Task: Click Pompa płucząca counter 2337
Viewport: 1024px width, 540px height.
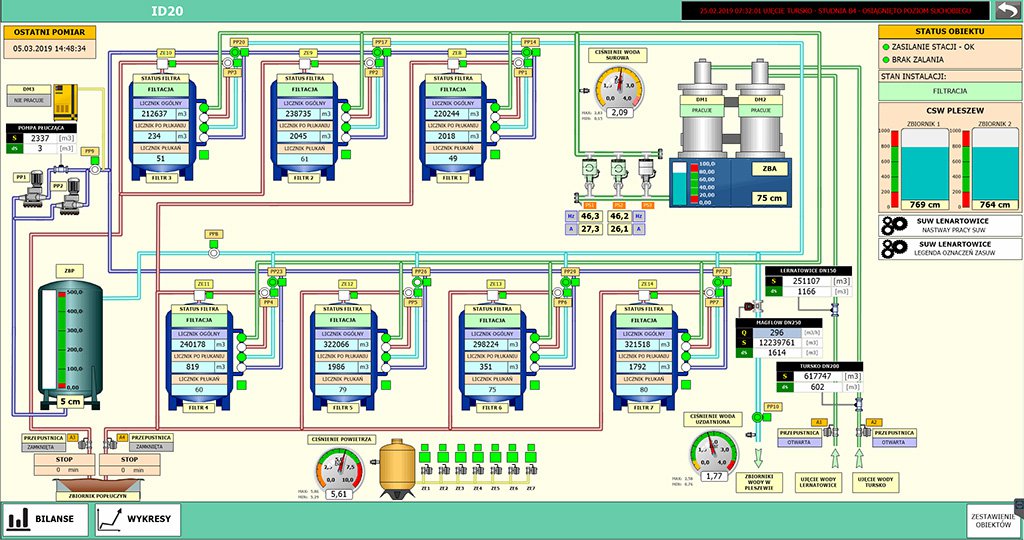Action: [x=40, y=138]
